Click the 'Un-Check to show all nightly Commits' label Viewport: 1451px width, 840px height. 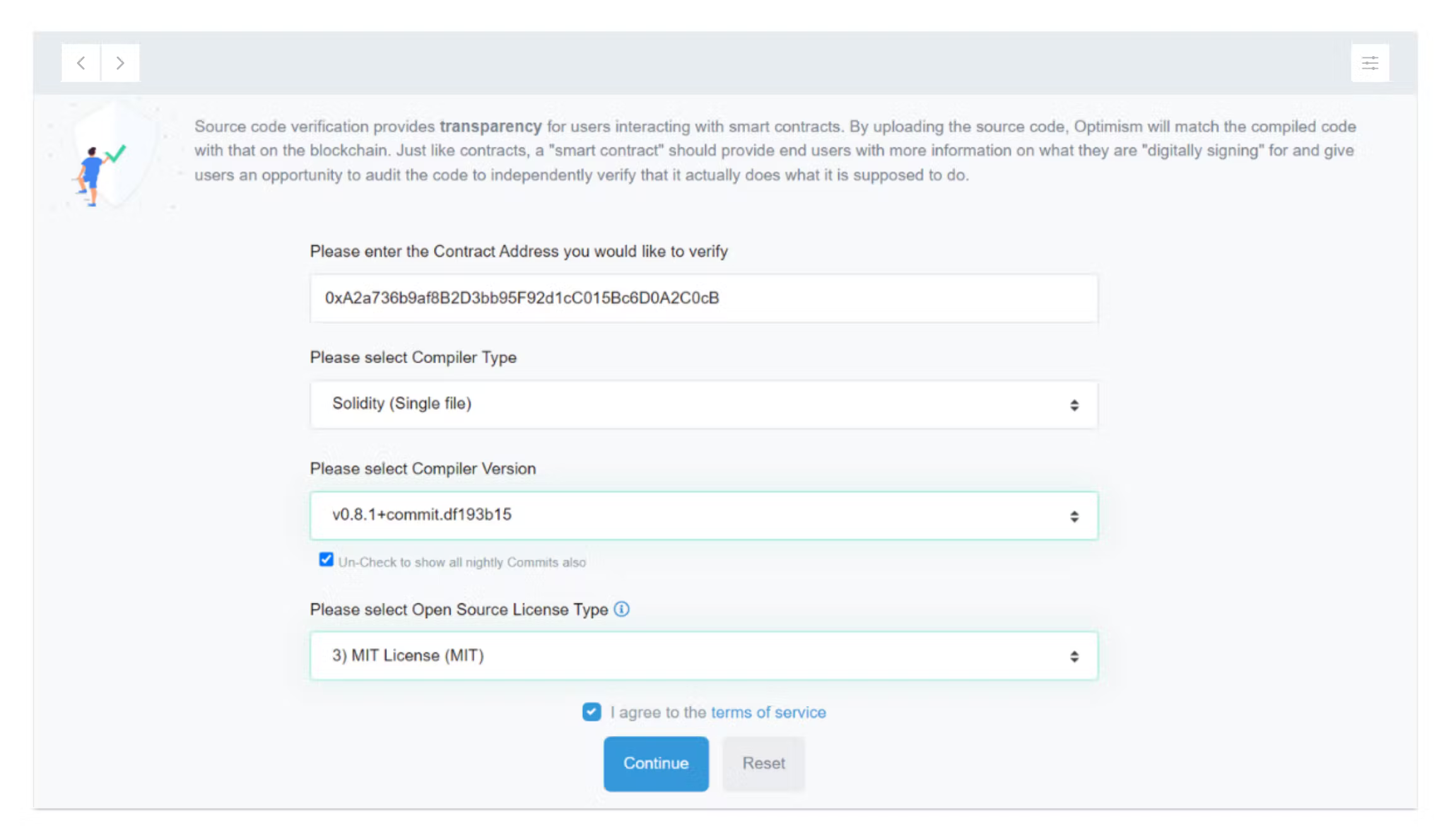[462, 563]
